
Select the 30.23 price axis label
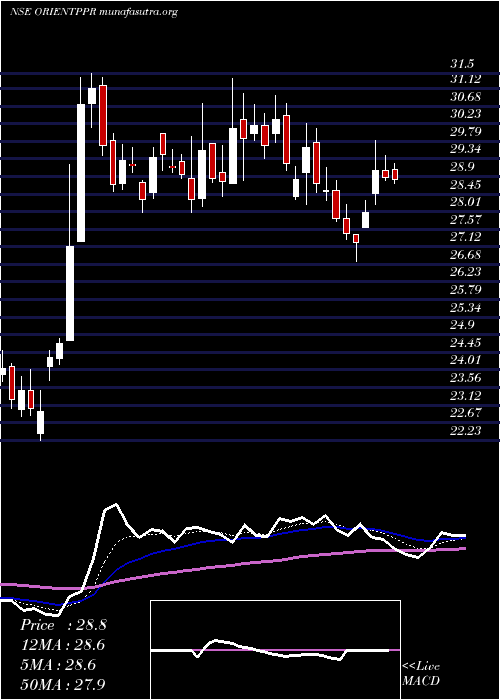(x=465, y=114)
